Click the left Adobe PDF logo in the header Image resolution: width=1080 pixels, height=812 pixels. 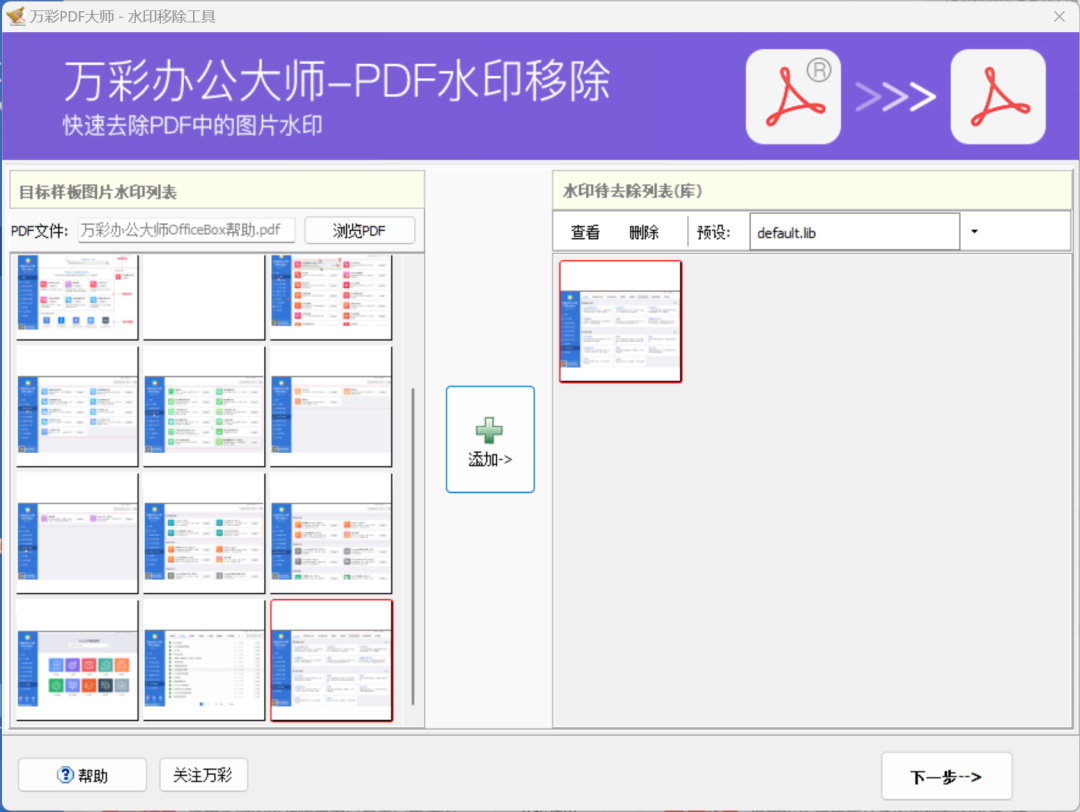pos(792,95)
